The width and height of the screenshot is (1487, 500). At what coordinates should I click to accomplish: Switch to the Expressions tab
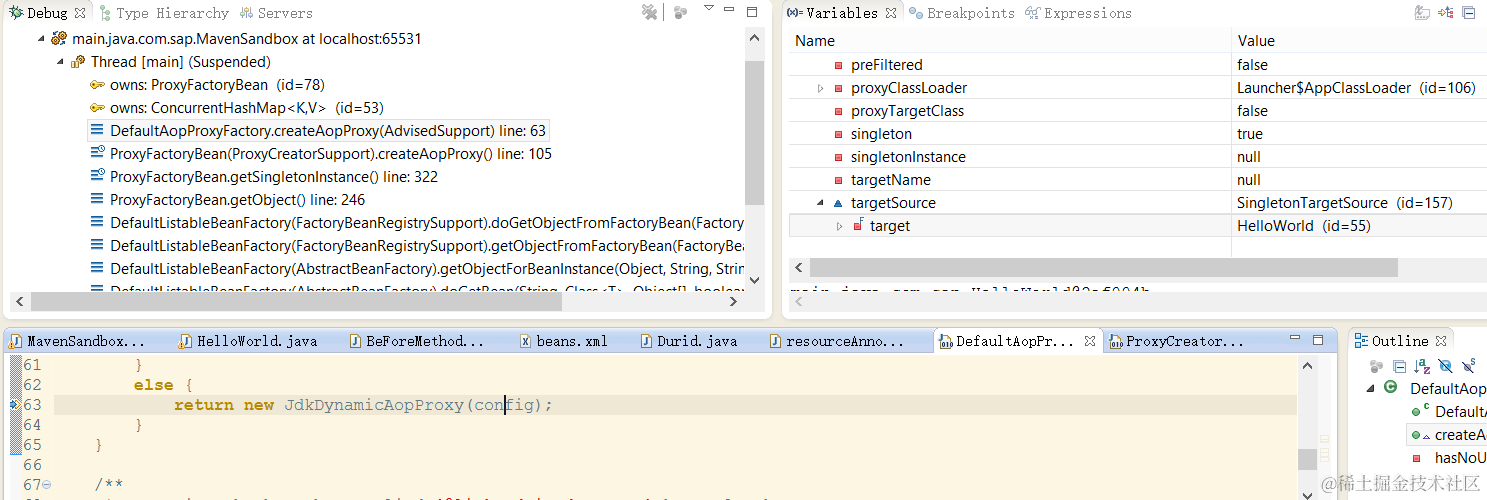[1078, 13]
